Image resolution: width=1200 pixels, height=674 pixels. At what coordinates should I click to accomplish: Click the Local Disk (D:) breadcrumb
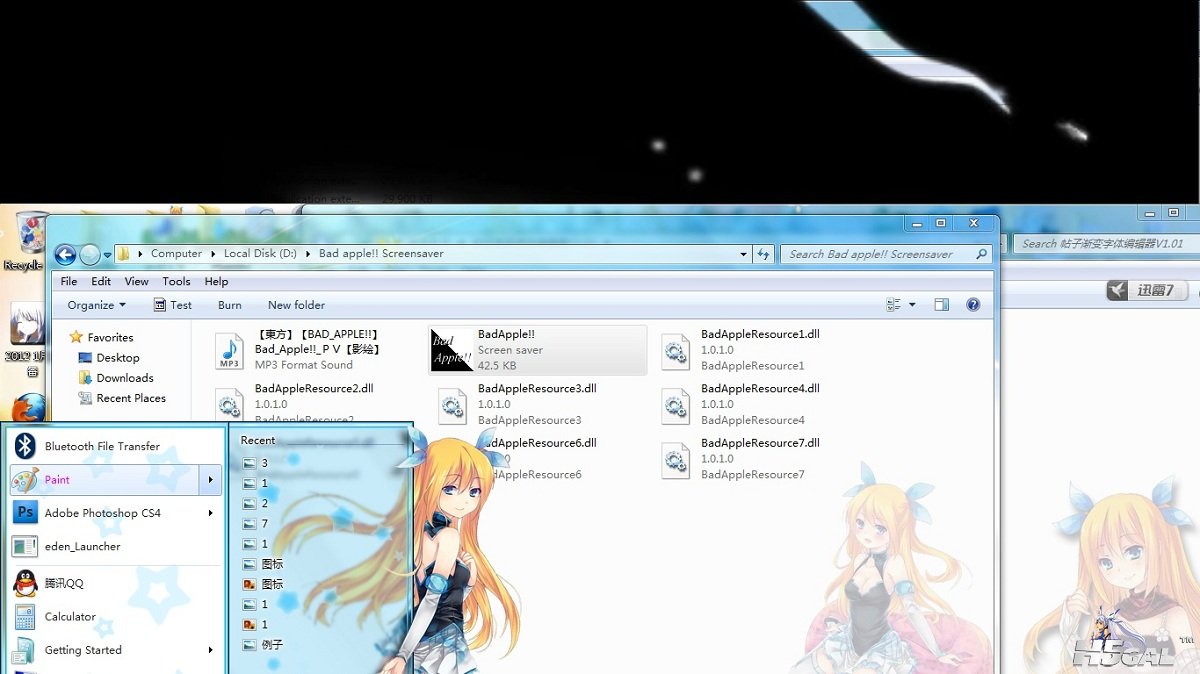260,254
